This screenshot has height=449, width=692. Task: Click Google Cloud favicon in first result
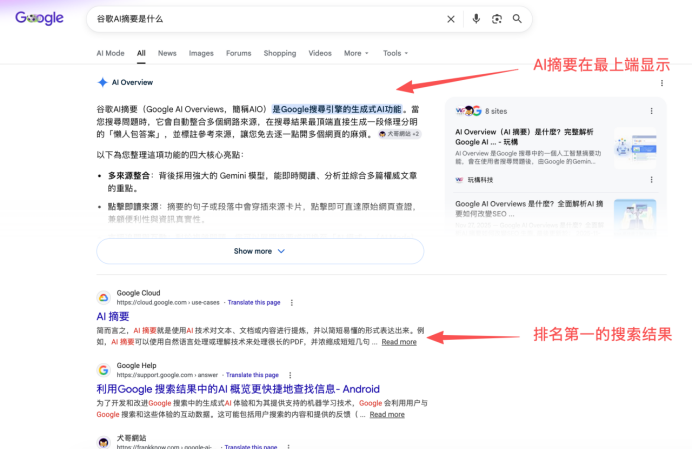104,298
